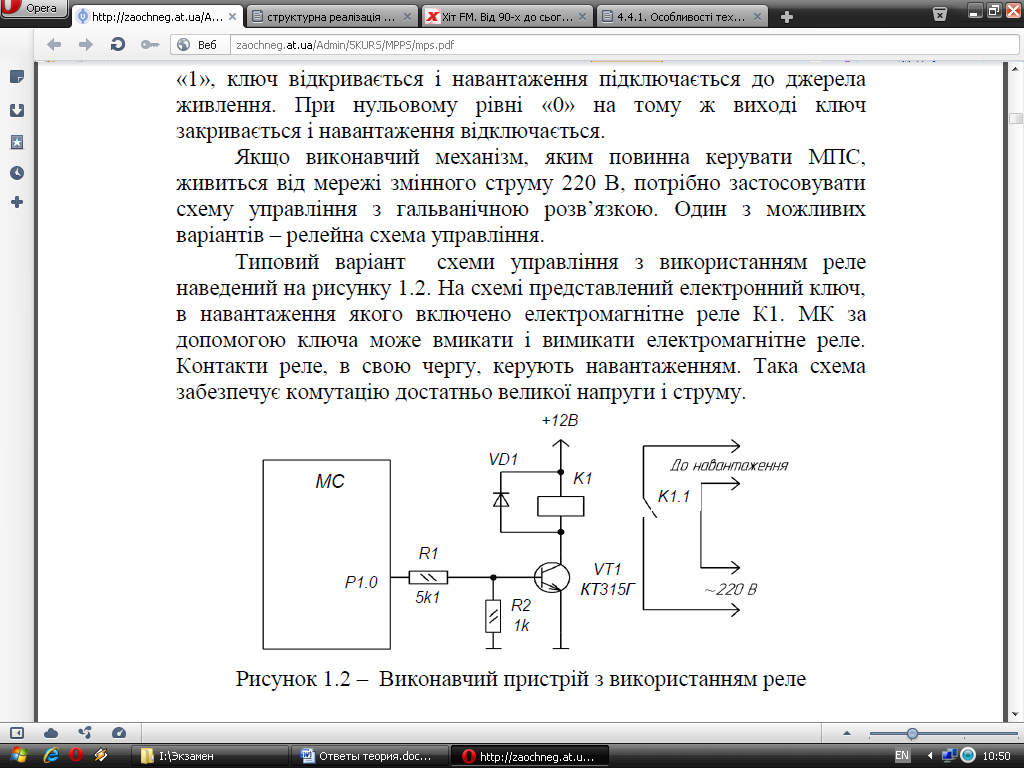The height and width of the screenshot is (768, 1024).
Task: Change the EN language indicator
Action: [902, 756]
